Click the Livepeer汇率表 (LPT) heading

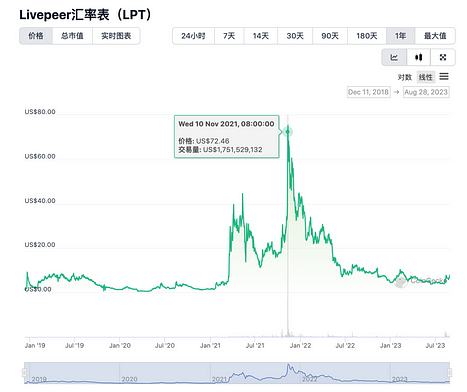pyautogui.click(x=85, y=15)
